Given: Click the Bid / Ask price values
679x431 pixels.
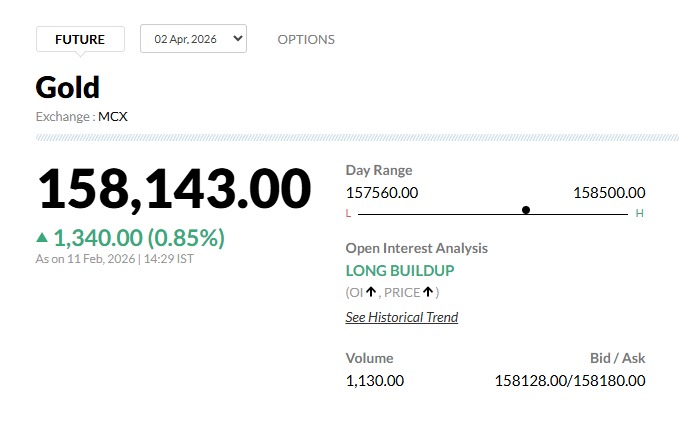Looking at the screenshot, I should [x=570, y=380].
